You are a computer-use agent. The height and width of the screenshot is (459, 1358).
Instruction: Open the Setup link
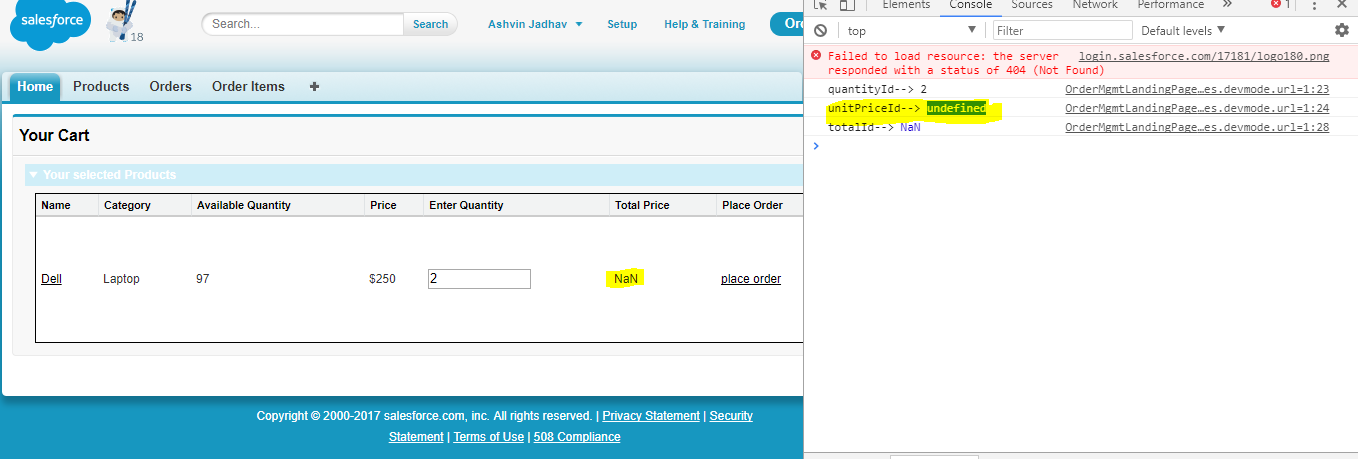coord(622,24)
